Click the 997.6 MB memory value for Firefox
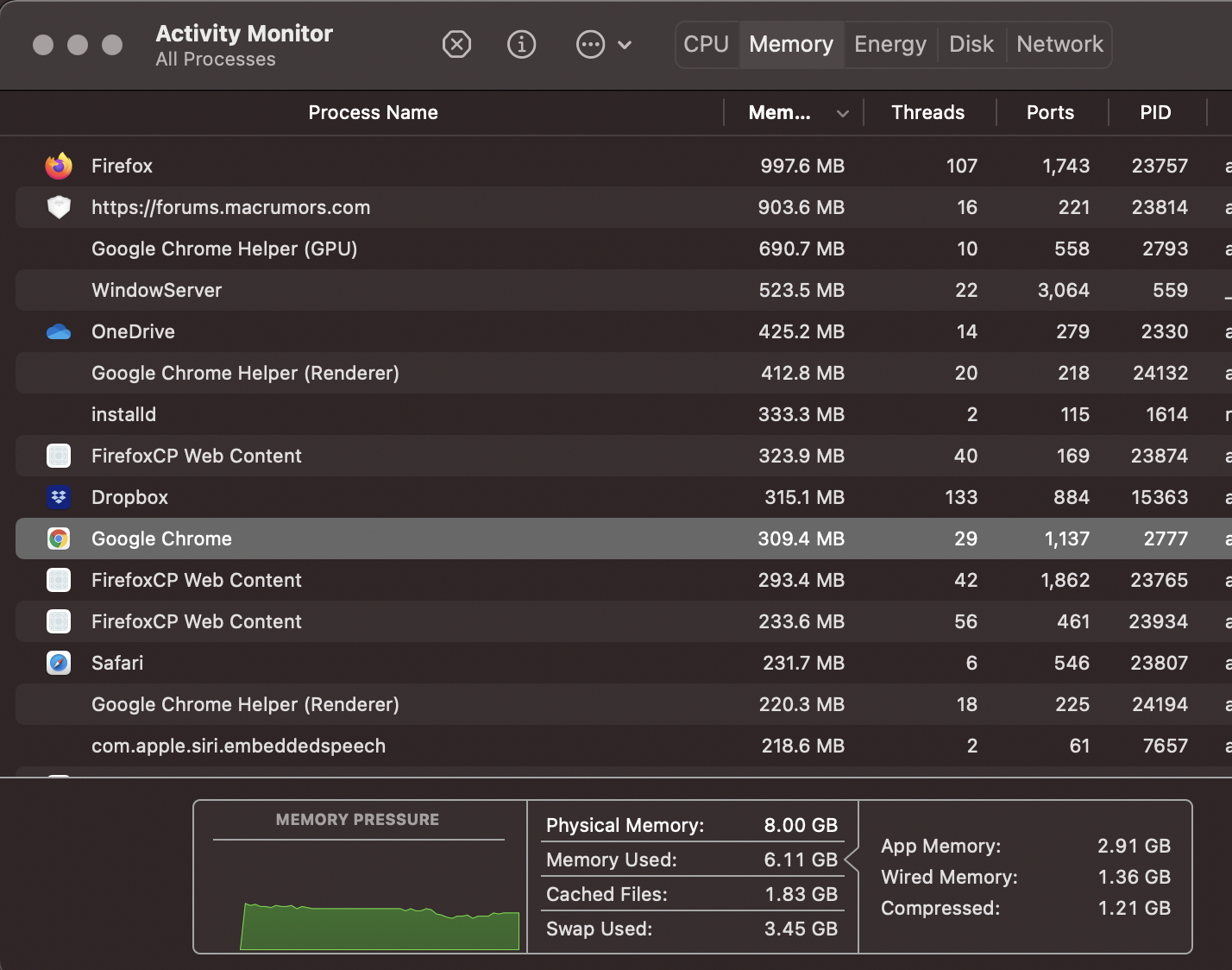The image size is (1232, 970). (x=802, y=166)
